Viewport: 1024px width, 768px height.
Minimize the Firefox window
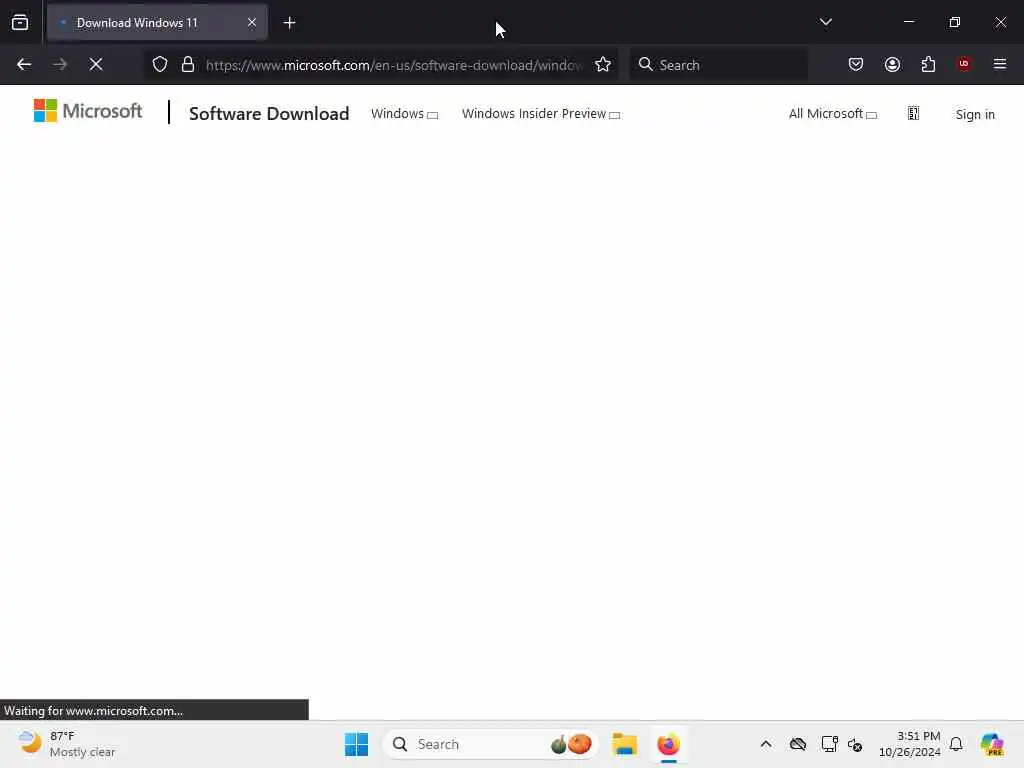[909, 22]
